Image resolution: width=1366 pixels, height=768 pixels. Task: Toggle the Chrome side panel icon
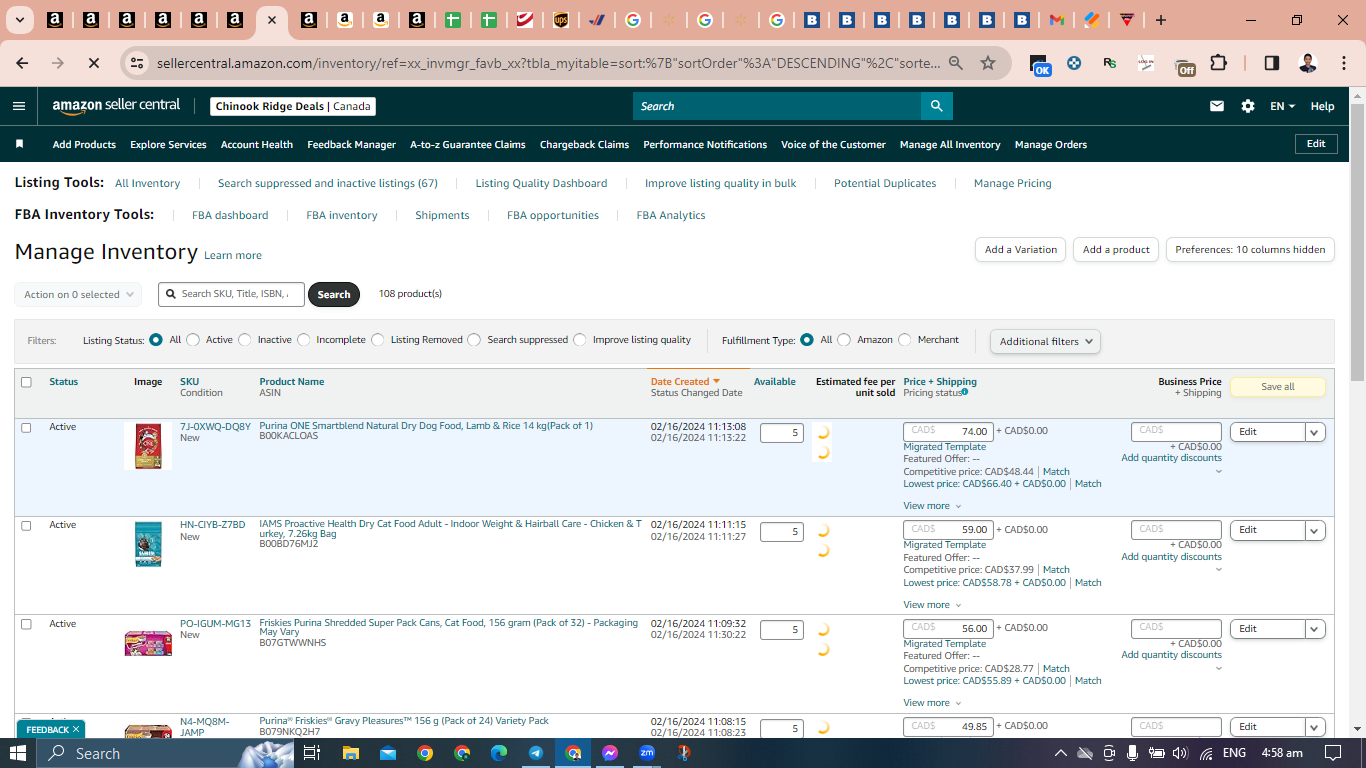point(1271,63)
